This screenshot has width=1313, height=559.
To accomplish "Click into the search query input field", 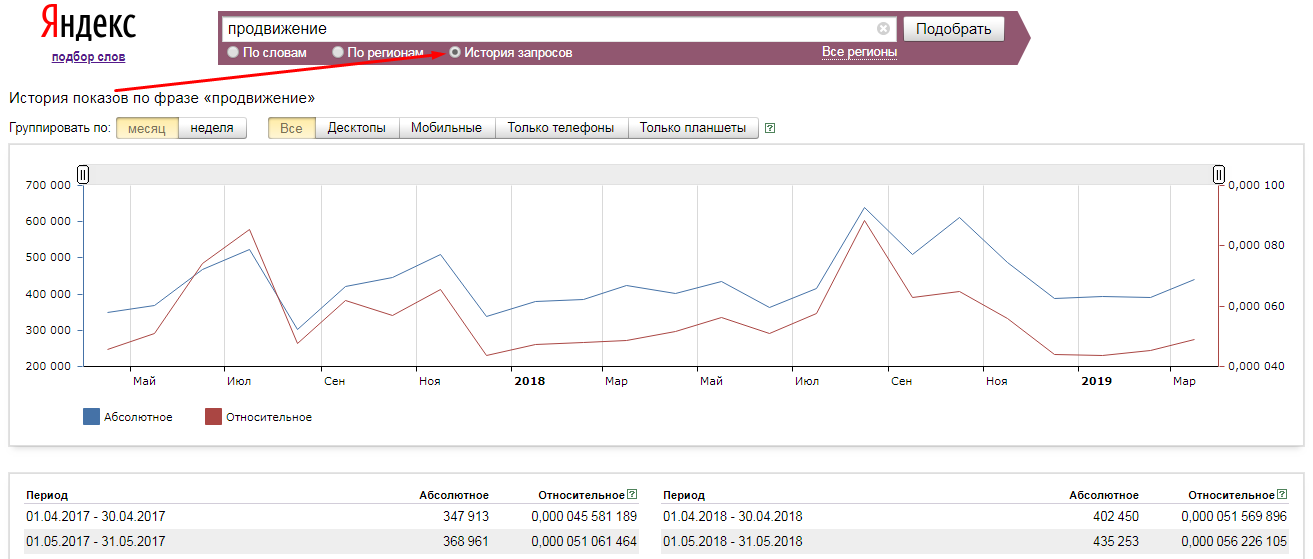I will tap(548, 29).
